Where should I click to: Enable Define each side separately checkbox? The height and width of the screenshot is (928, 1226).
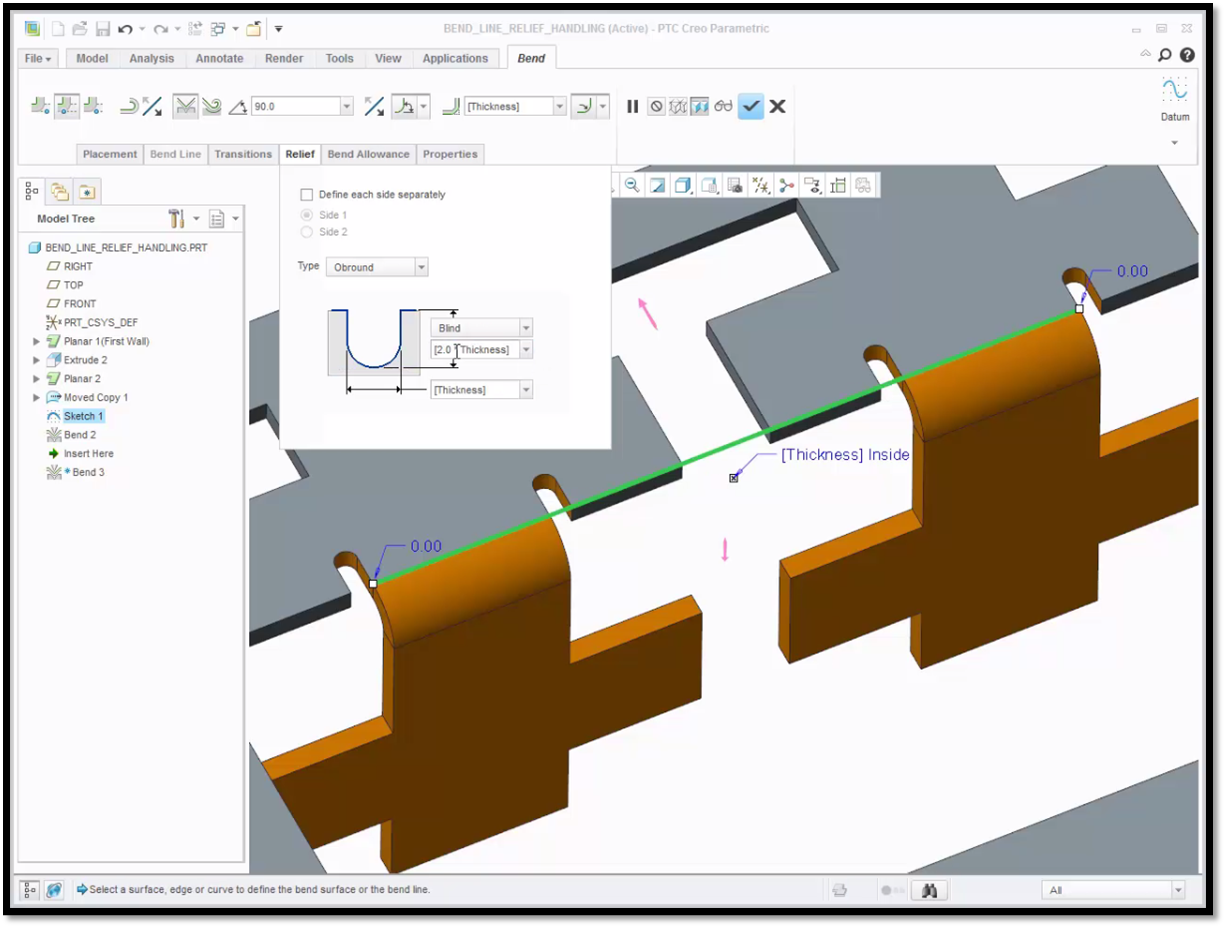pos(307,195)
